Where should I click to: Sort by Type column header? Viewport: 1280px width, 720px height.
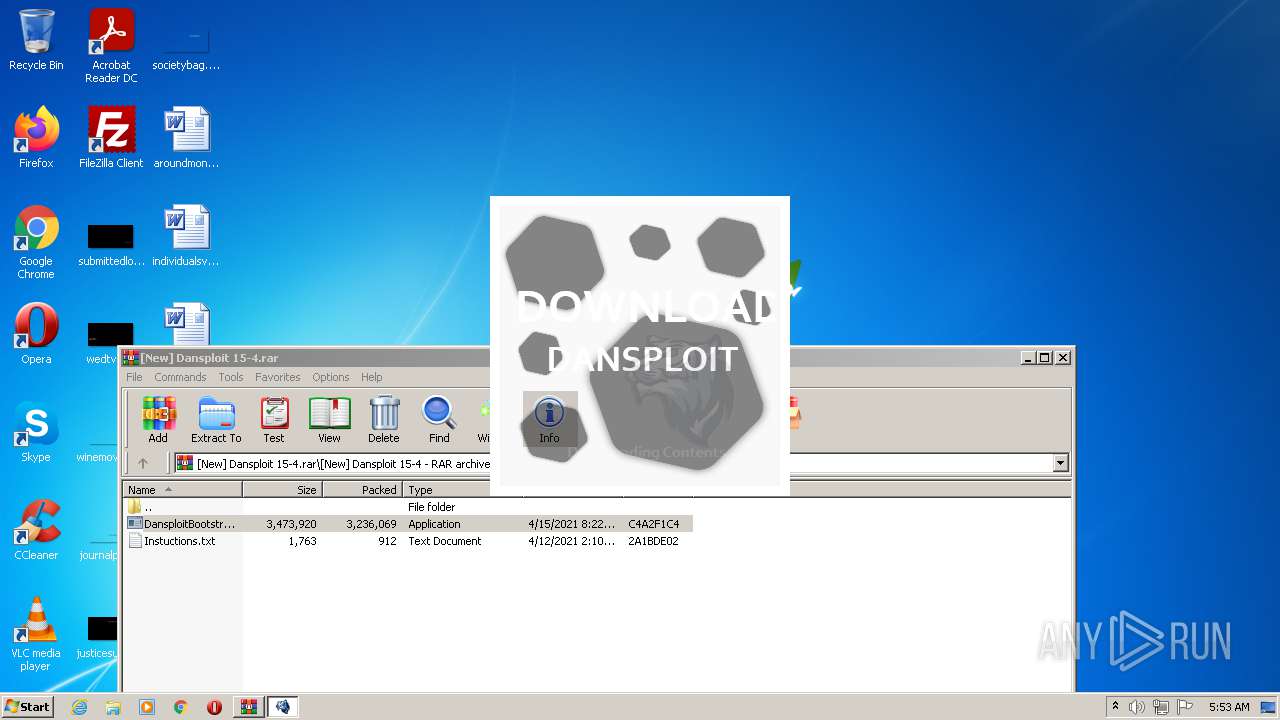[462, 490]
